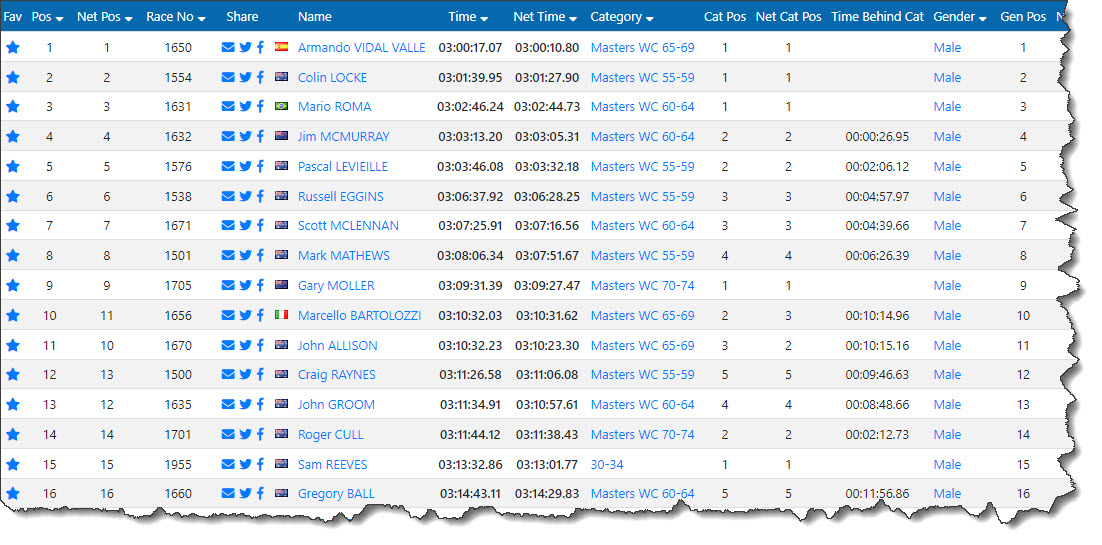Click Masters WC 65-69 in first row
The height and width of the screenshot is (545, 1102).
click(642, 48)
